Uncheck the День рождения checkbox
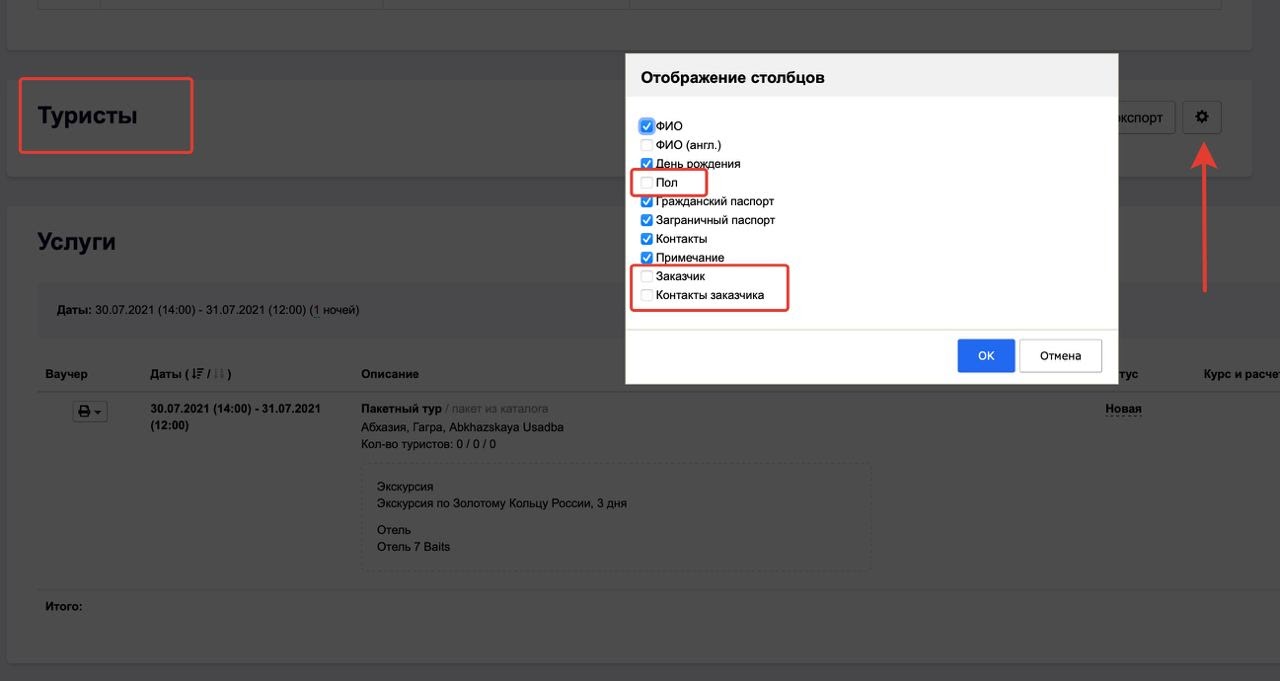This screenshot has height=681, width=1280. coord(647,164)
